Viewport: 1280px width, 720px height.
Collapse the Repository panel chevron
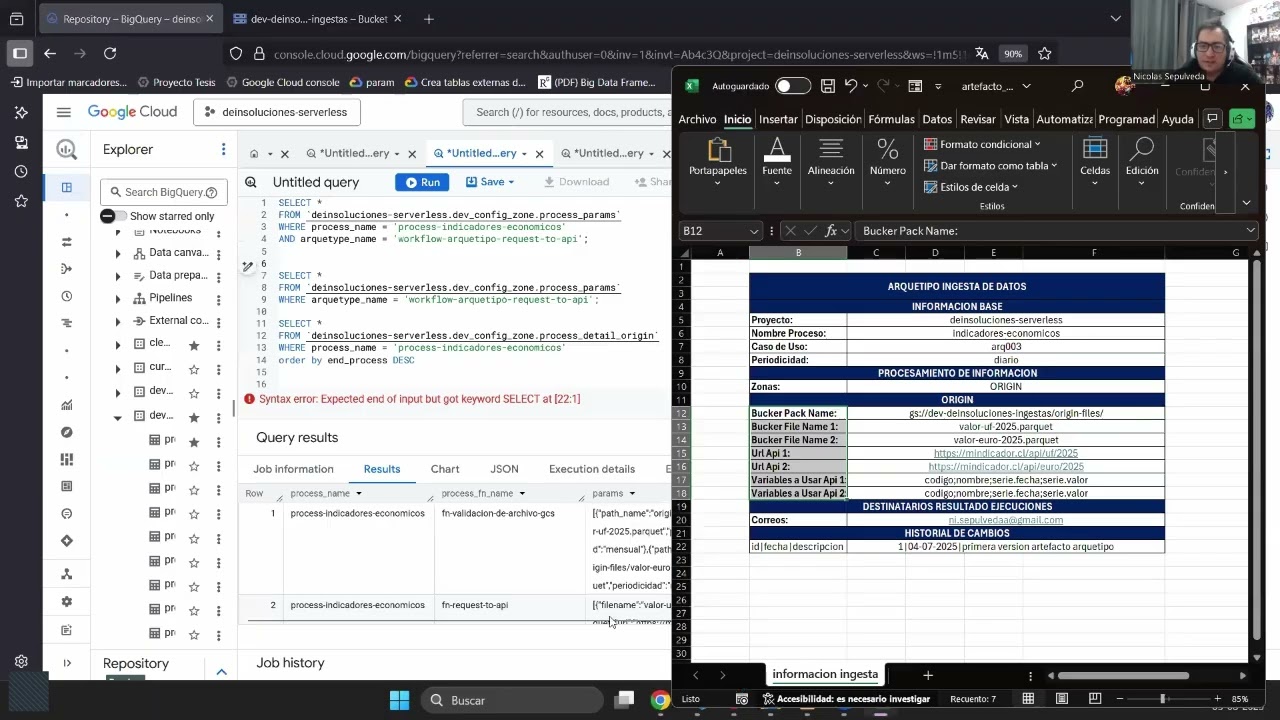click(x=221, y=671)
